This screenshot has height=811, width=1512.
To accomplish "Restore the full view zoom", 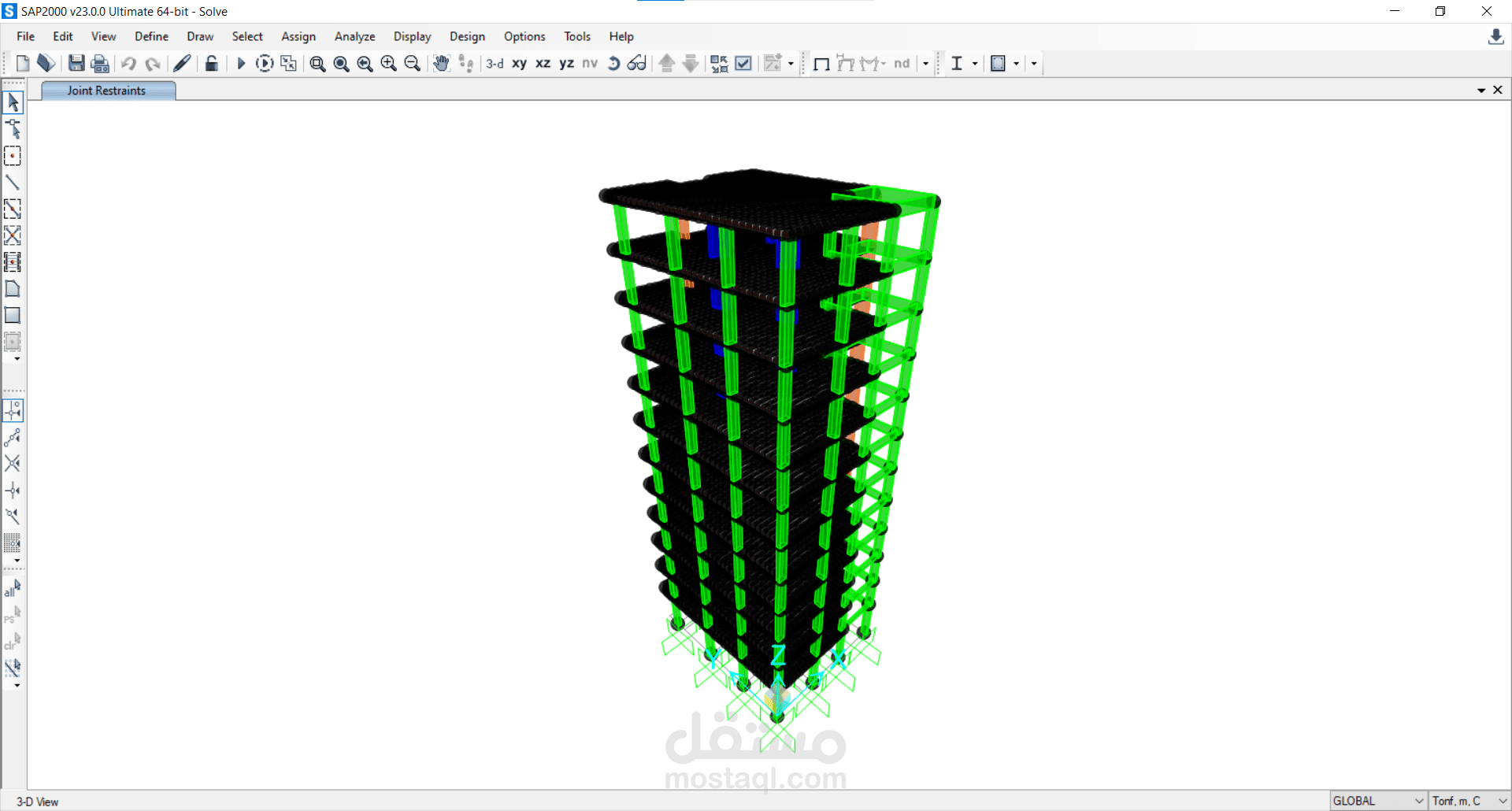I will point(341,64).
